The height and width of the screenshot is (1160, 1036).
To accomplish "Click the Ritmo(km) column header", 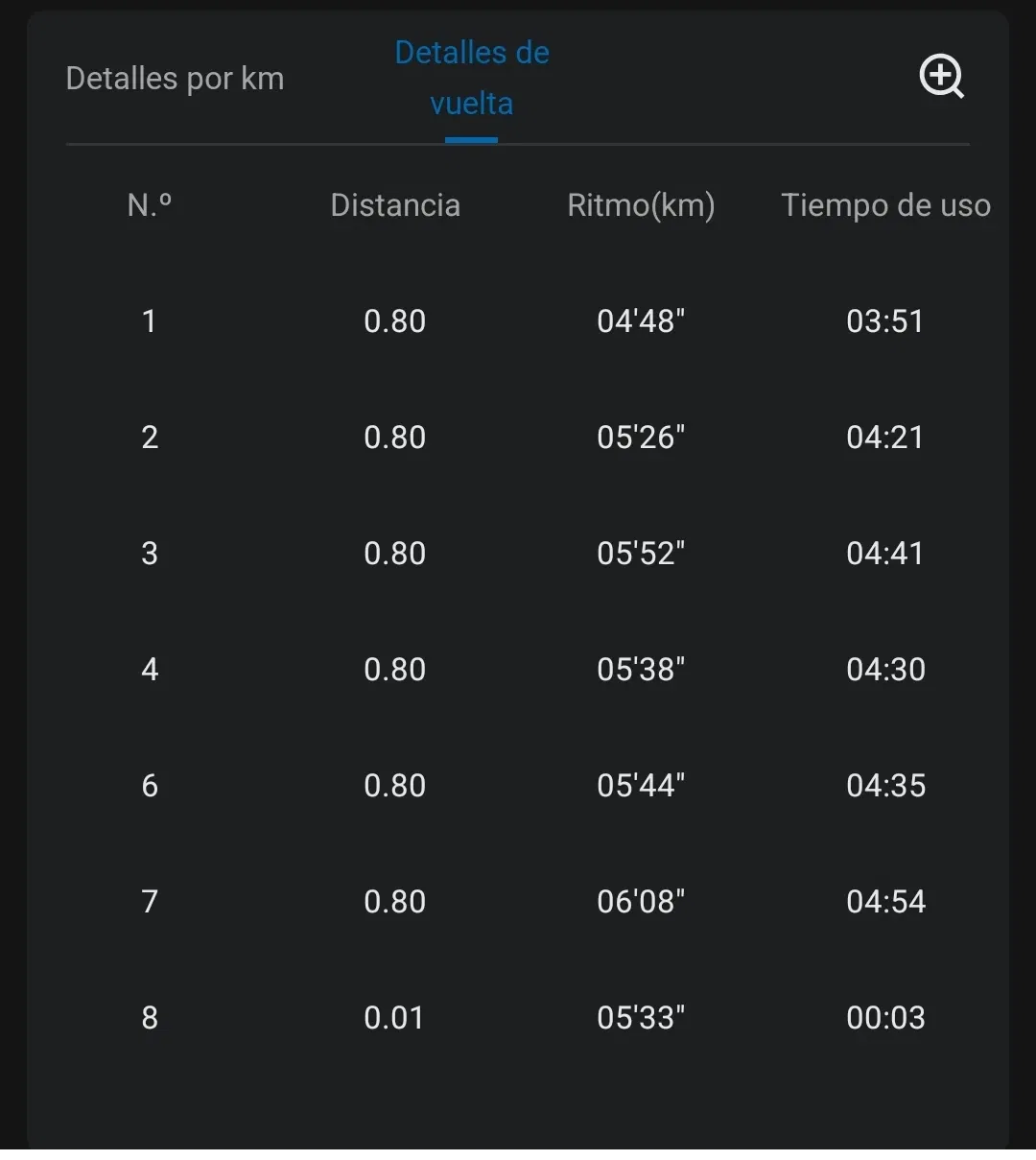I will click(x=641, y=205).
